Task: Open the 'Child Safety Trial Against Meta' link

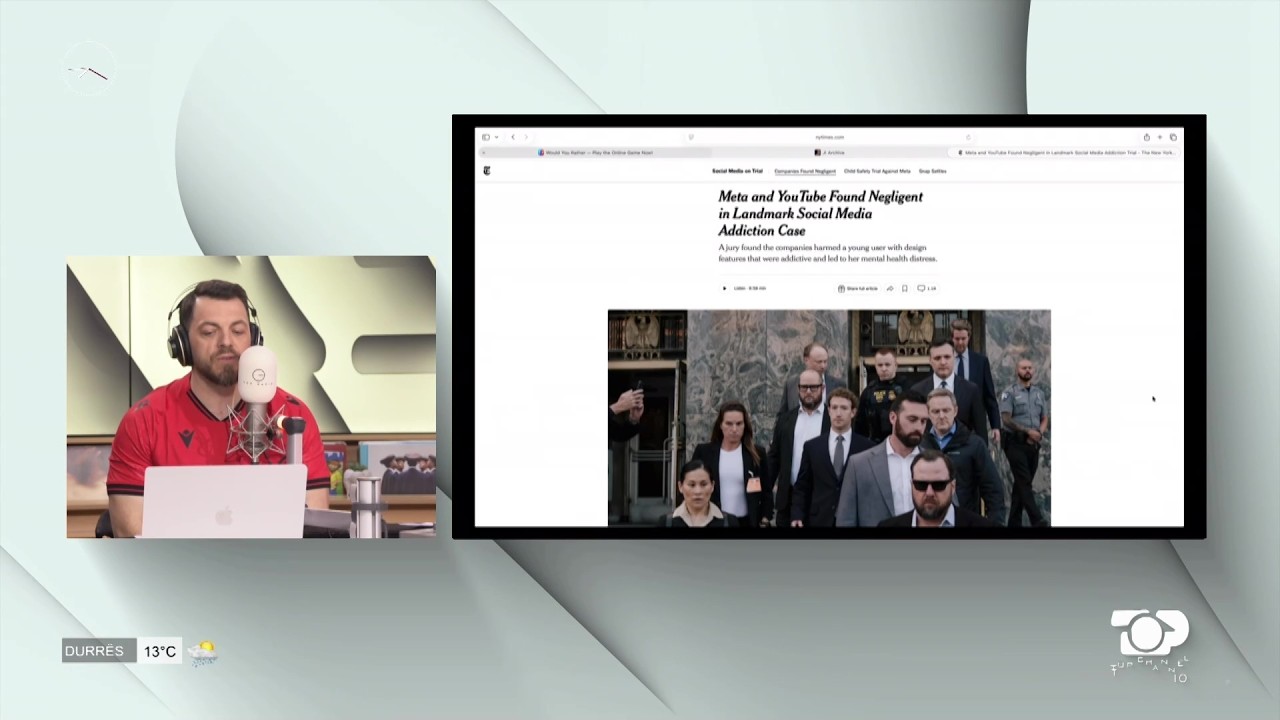Action: (877, 171)
